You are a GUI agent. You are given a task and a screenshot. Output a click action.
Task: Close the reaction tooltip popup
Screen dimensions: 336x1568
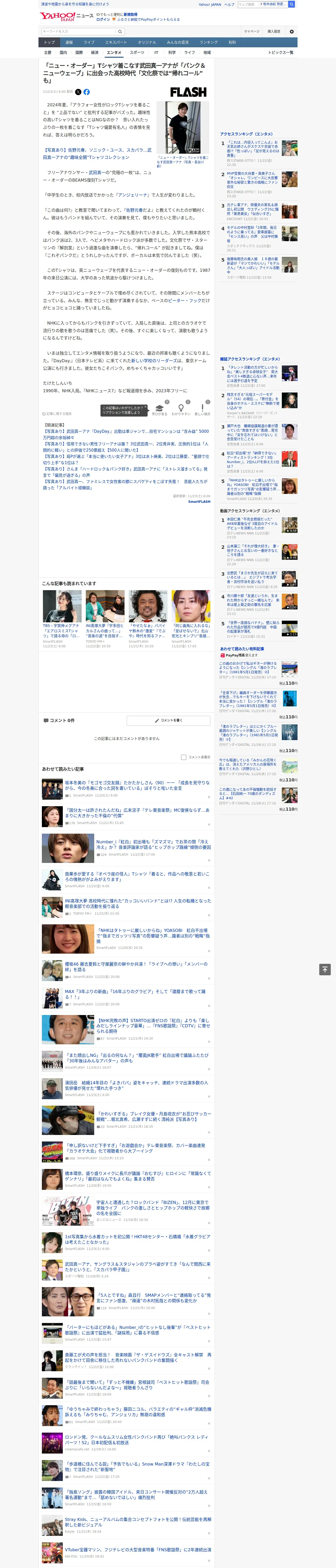(146, 407)
